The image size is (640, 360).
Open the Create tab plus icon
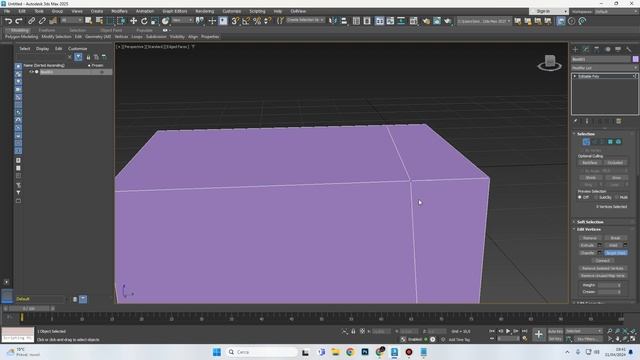(x=576, y=49)
